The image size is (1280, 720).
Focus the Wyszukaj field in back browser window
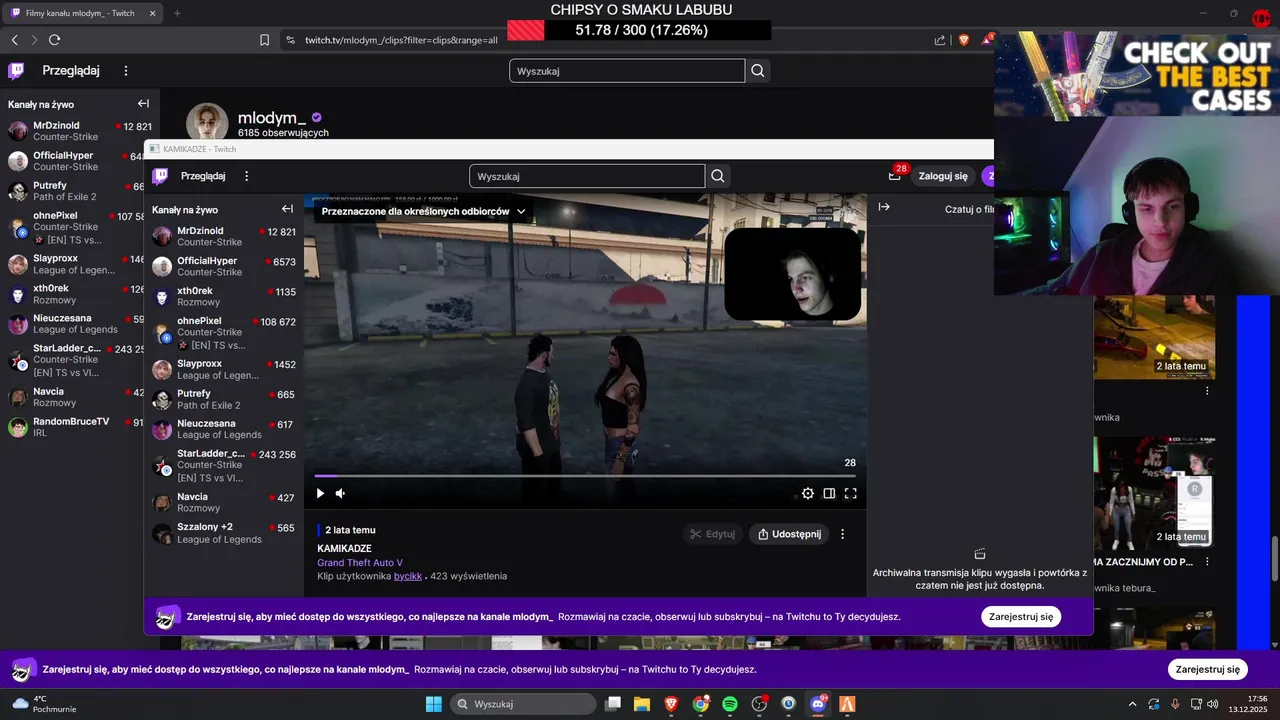coord(627,71)
